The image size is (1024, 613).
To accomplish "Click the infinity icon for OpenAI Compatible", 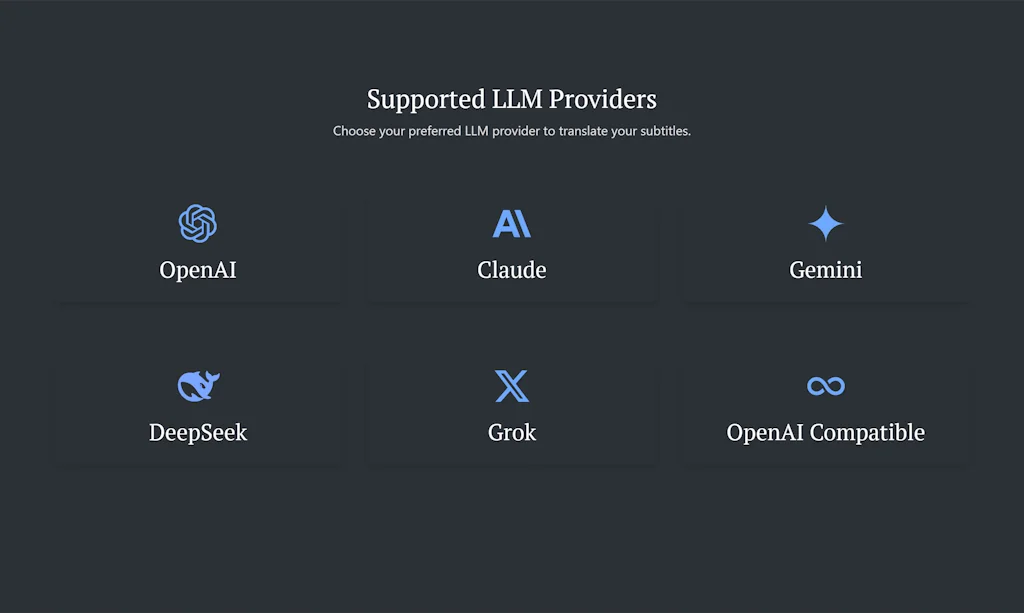I will click(x=826, y=386).
